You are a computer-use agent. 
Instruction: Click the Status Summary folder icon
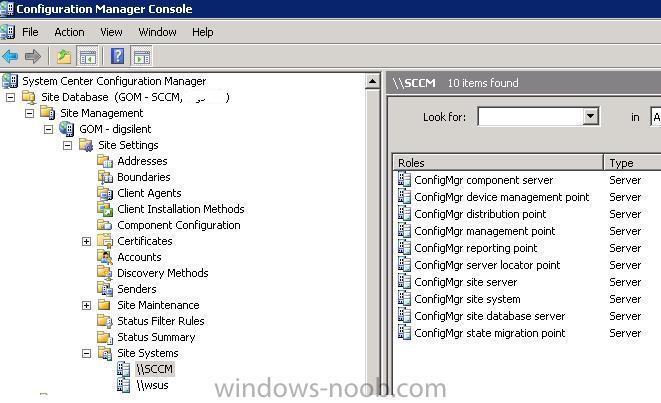pyautogui.click(x=105, y=337)
